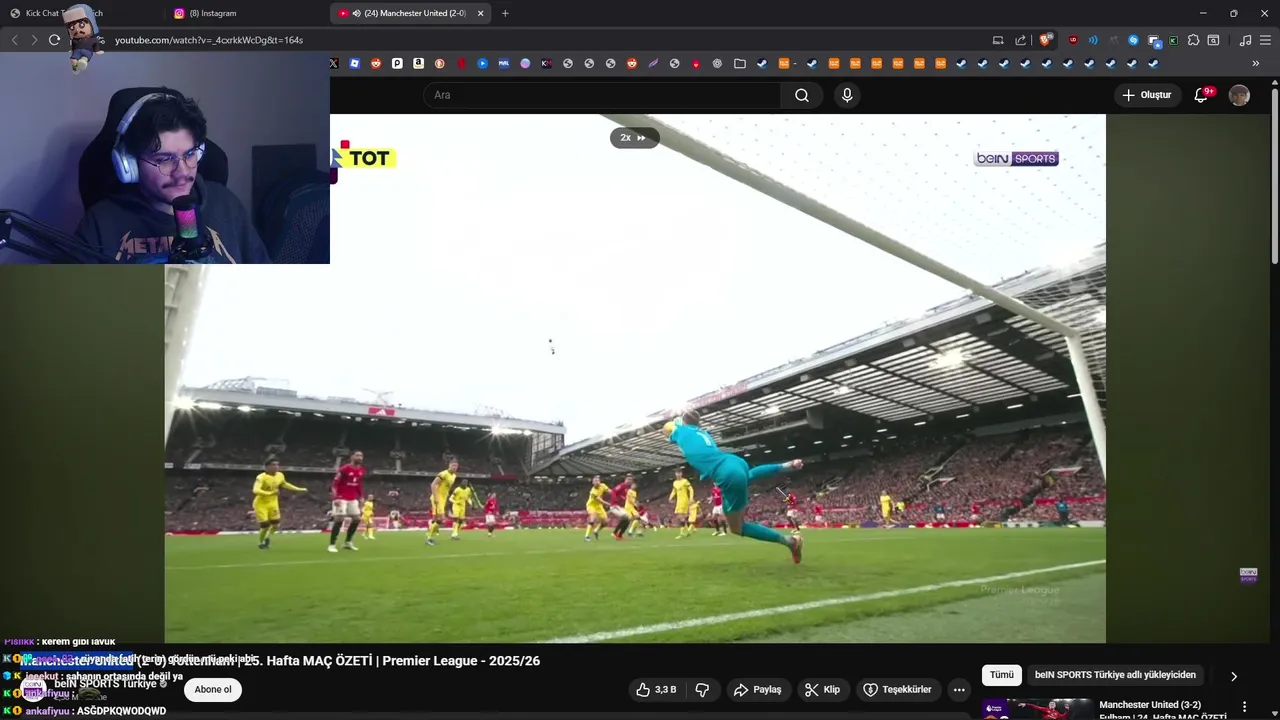Open the YouTube account avatar menu
1280x720 pixels.
point(1239,95)
